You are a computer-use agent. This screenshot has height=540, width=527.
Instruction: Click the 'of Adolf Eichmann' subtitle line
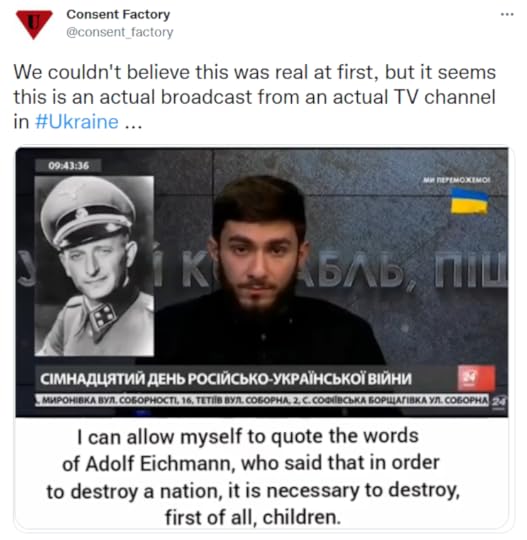pos(251,463)
